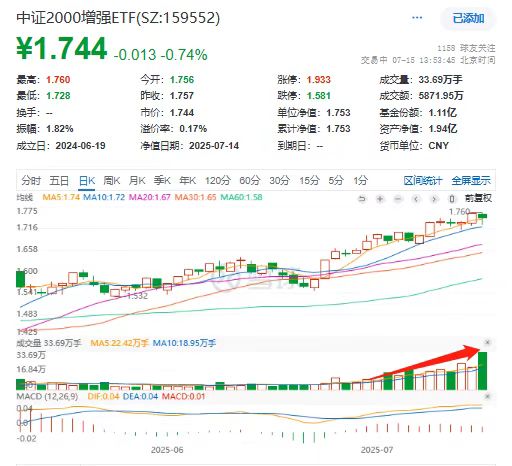Click the 溢价率 value 0.17%
This screenshot has width=512, height=466.
click(x=193, y=129)
